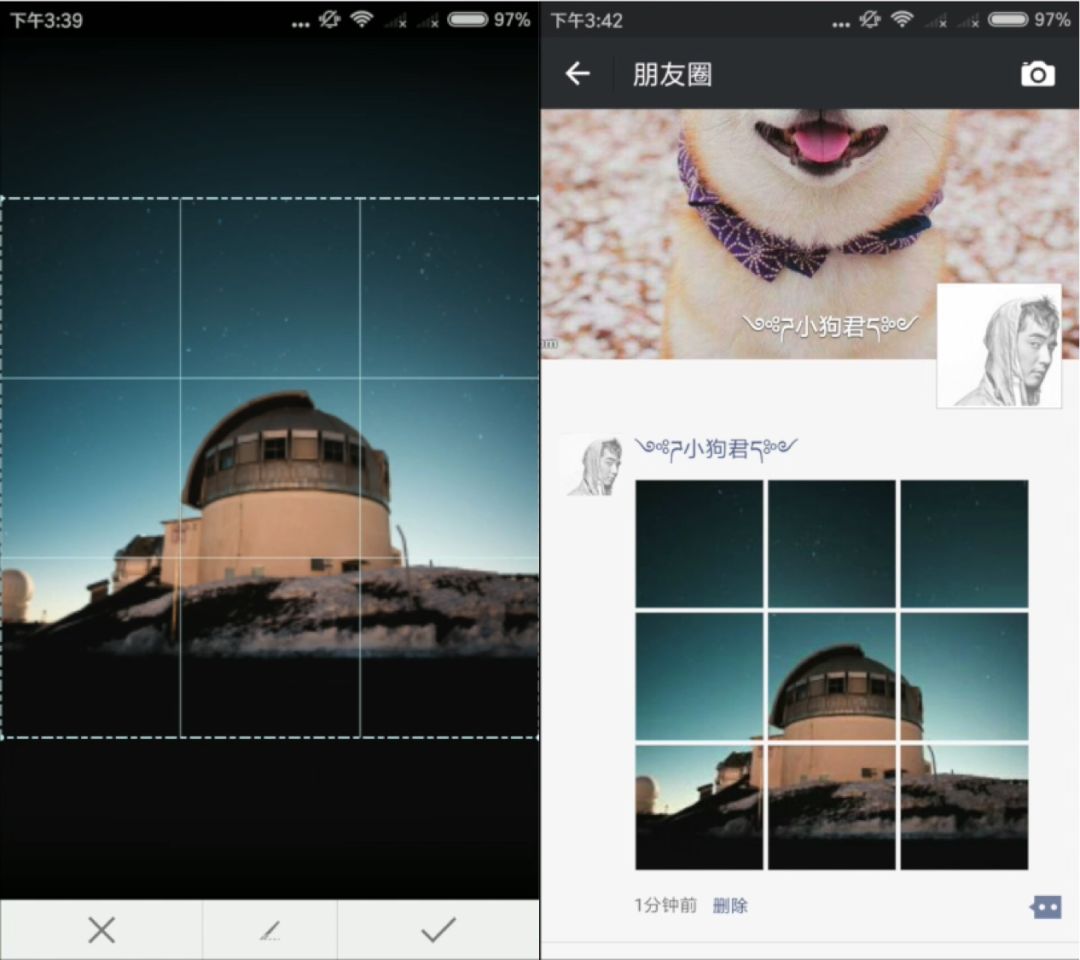Confirm the crop with the checkmark icon

coord(439,930)
